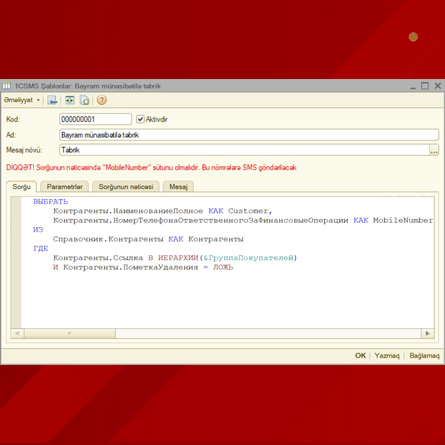445x445 pixels.
Task: Open help with the question mark icon
Action: (x=102, y=100)
